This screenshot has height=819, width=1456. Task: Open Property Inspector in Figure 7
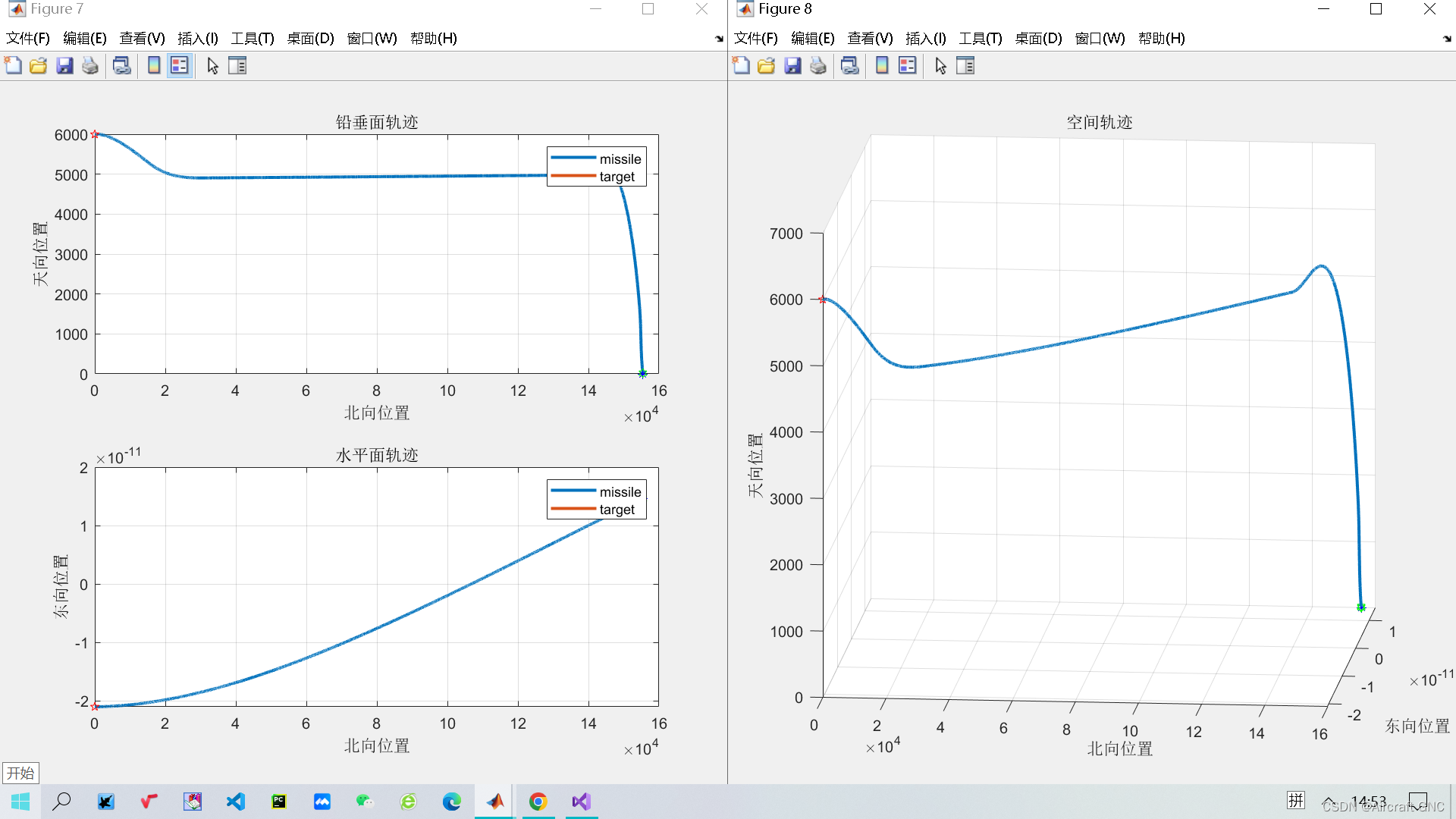coord(237,66)
